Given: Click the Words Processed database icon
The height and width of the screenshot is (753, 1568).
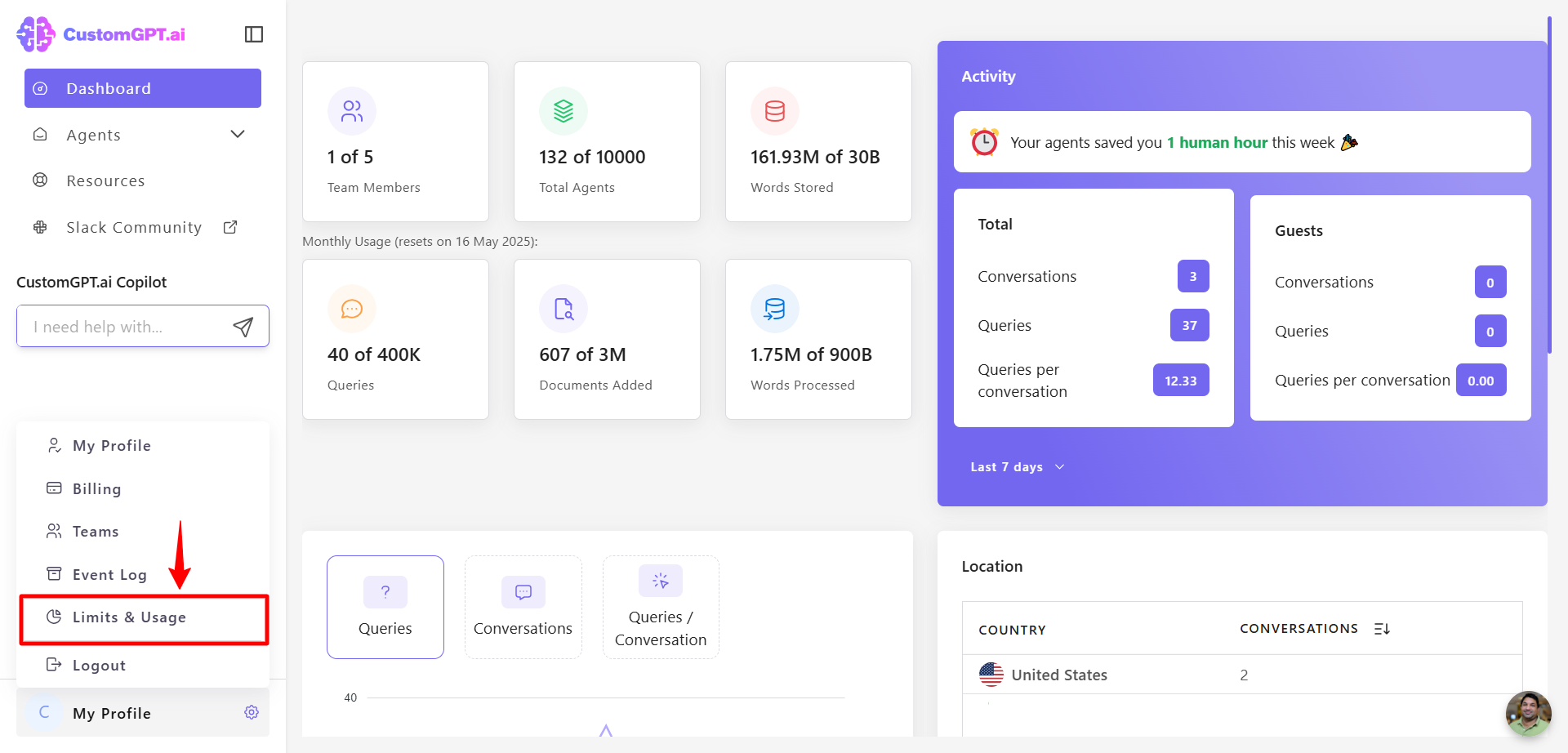Looking at the screenshot, I should pos(775,309).
